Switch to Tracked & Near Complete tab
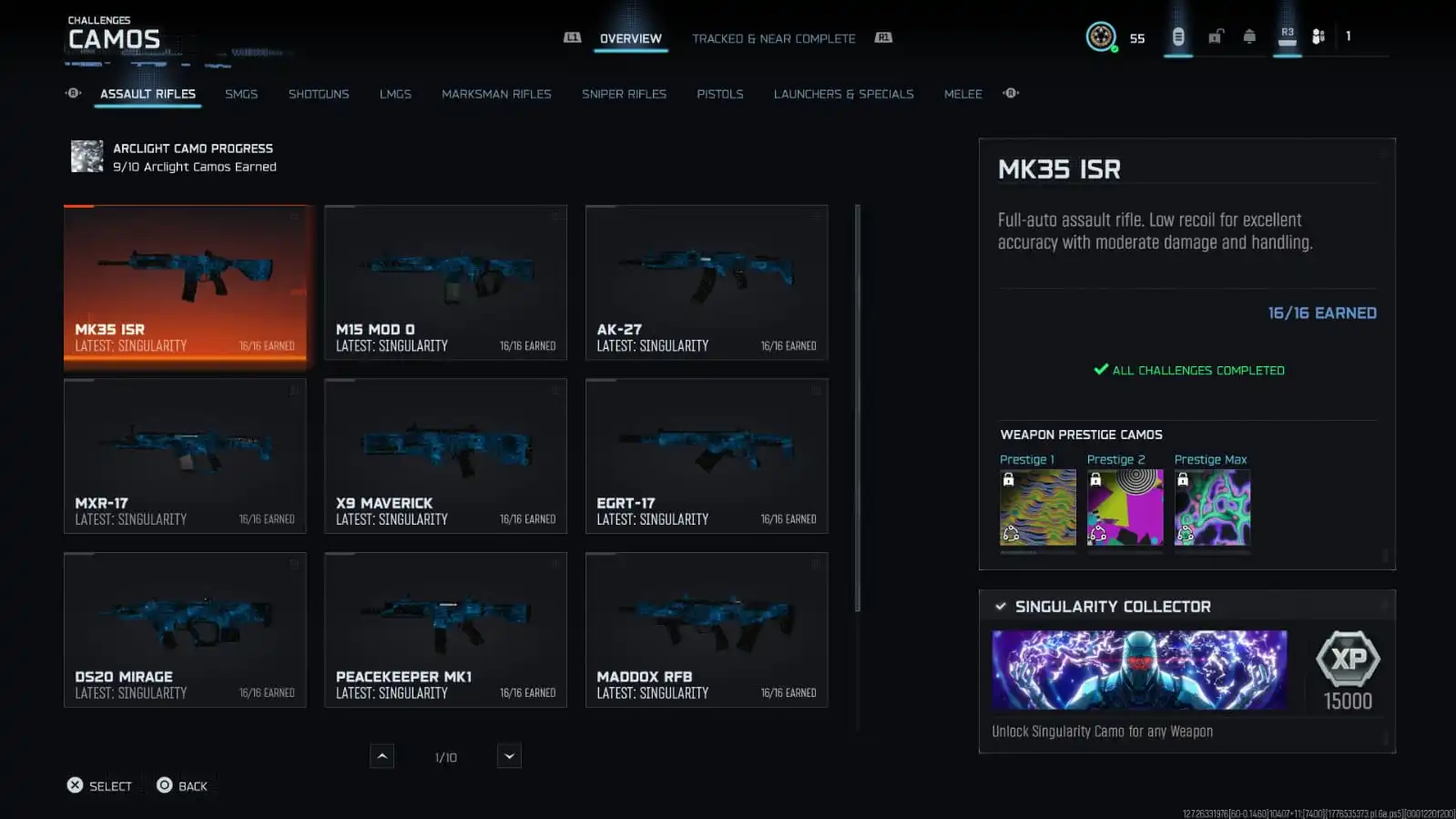 click(774, 38)
